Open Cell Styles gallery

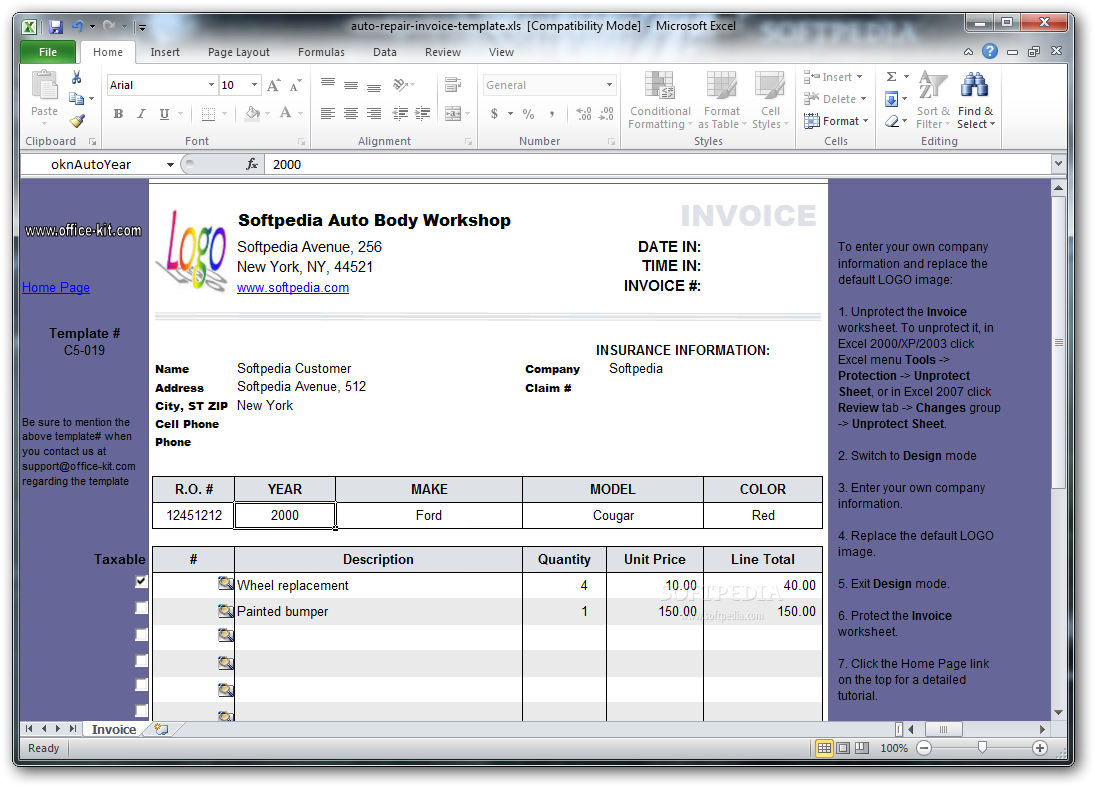[x=770, y=100]
